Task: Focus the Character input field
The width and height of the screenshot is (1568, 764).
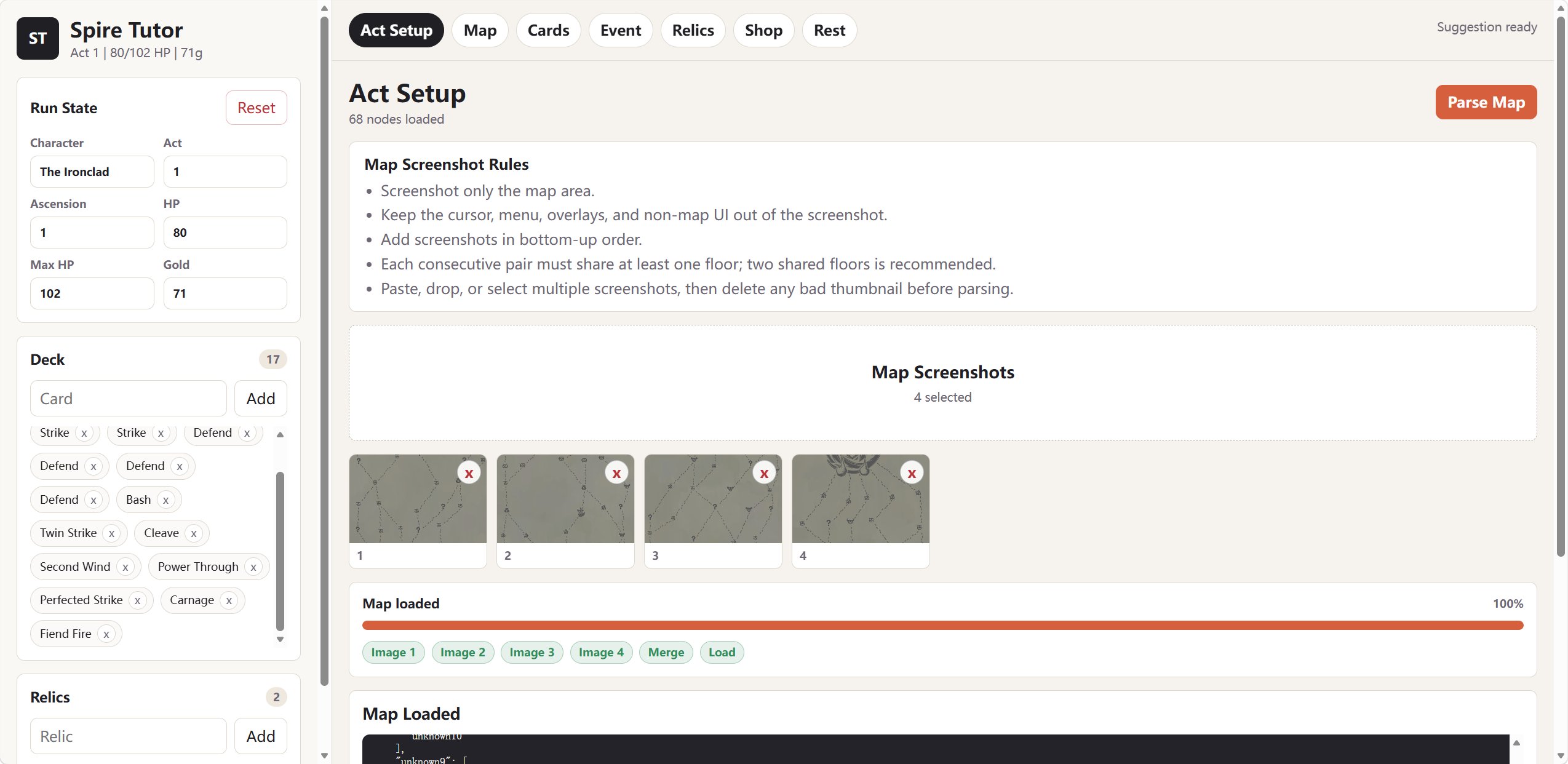Action: point(92,172)
